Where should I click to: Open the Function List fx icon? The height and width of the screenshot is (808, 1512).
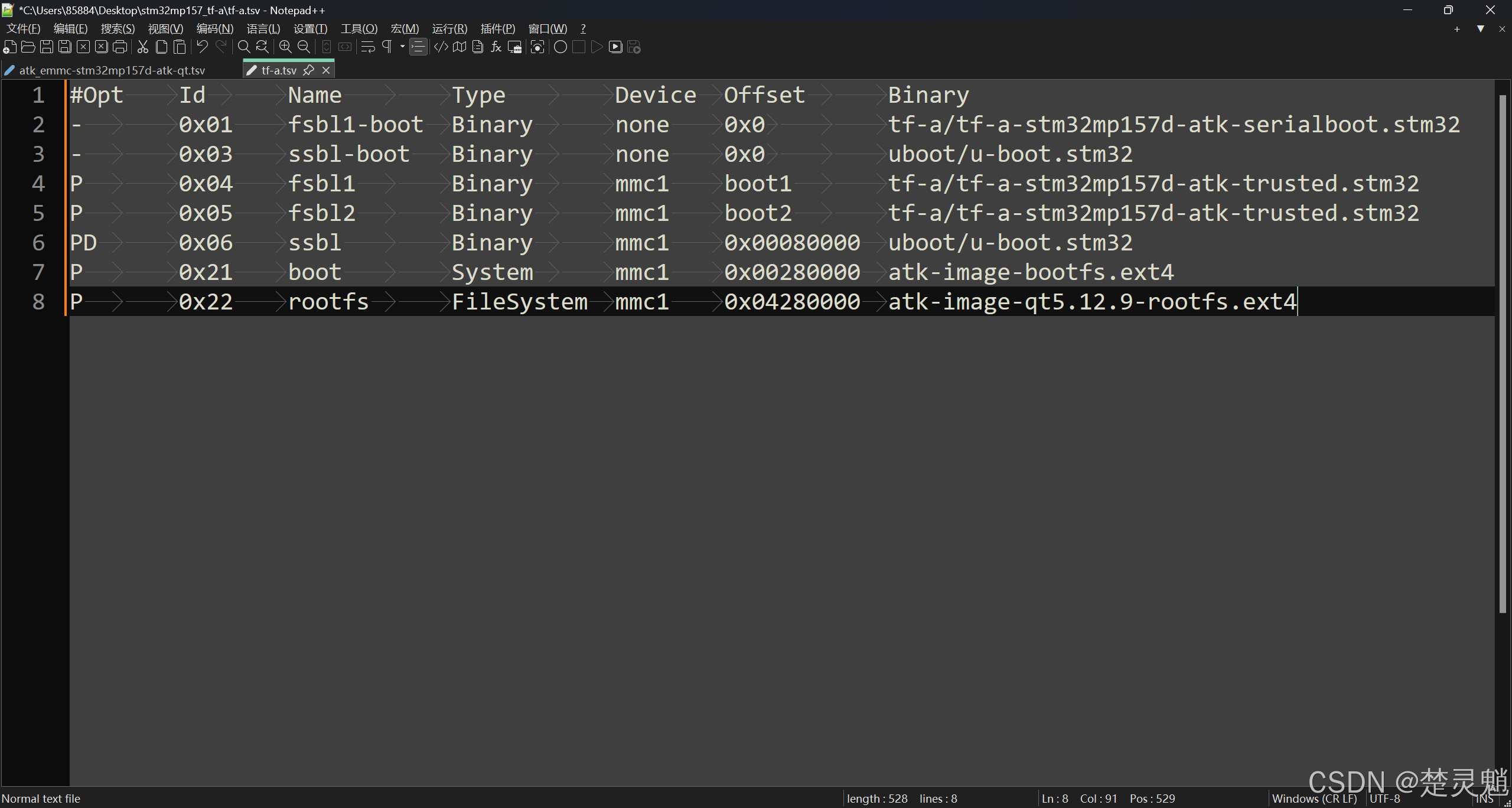(x=496, y=47)
